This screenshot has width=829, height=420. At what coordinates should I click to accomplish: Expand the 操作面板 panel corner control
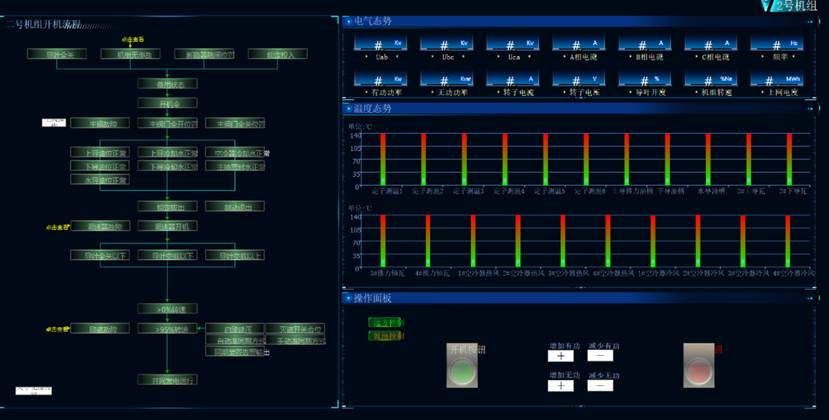pyautogui.click(x=810, y=298)
